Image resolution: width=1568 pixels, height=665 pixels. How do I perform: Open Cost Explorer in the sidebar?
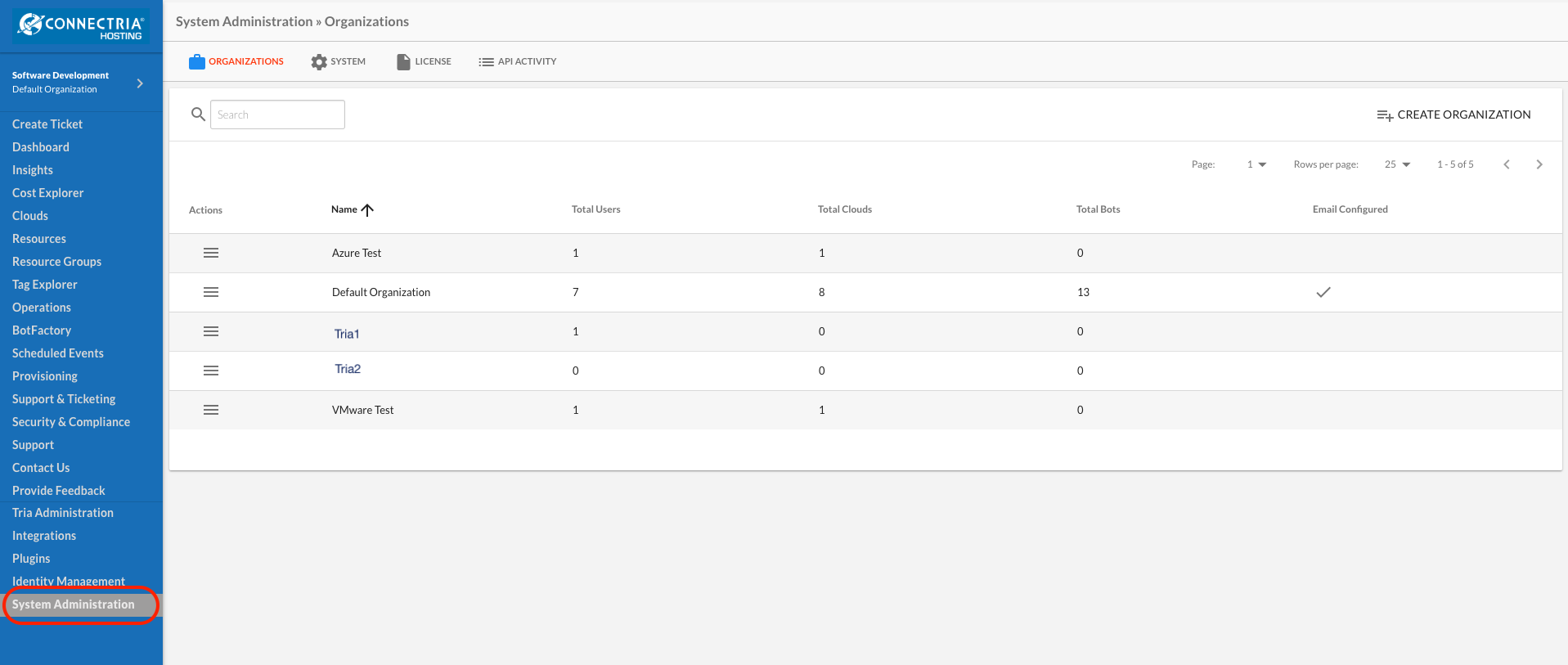(48, 193)
